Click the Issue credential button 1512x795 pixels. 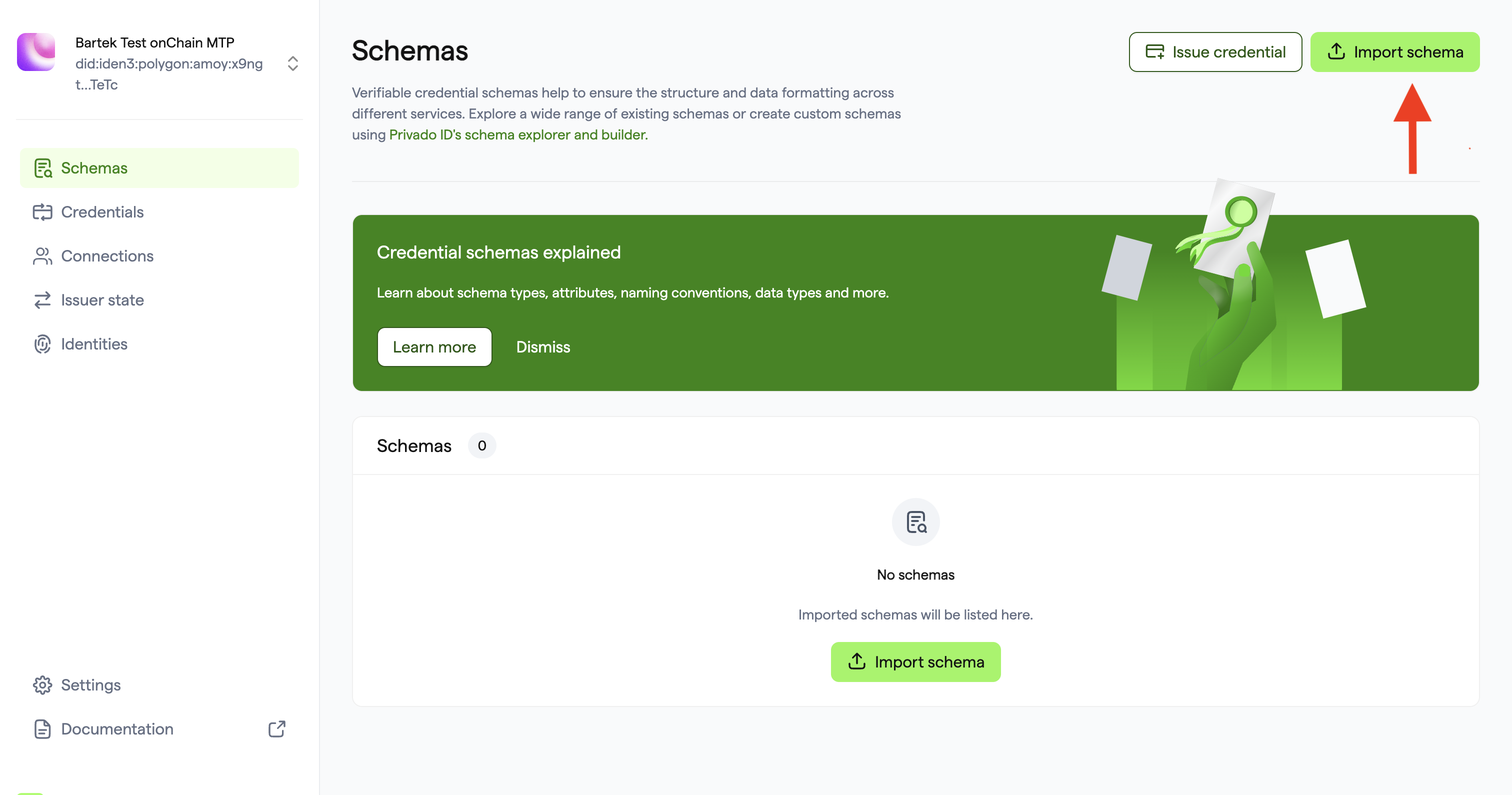pos(1215,52)
